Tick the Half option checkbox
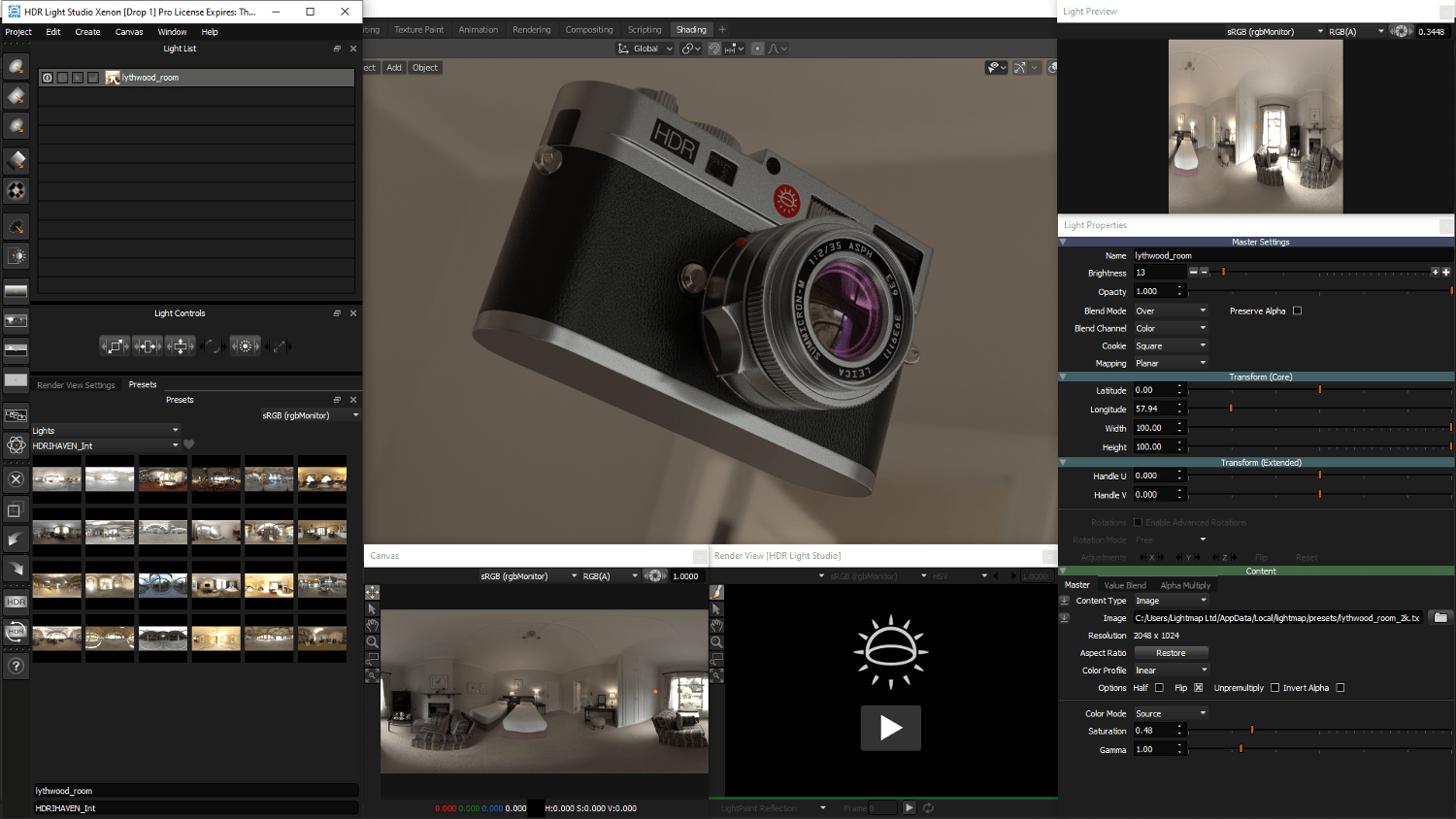1456x819 pixels. [x=1159, y=688]
